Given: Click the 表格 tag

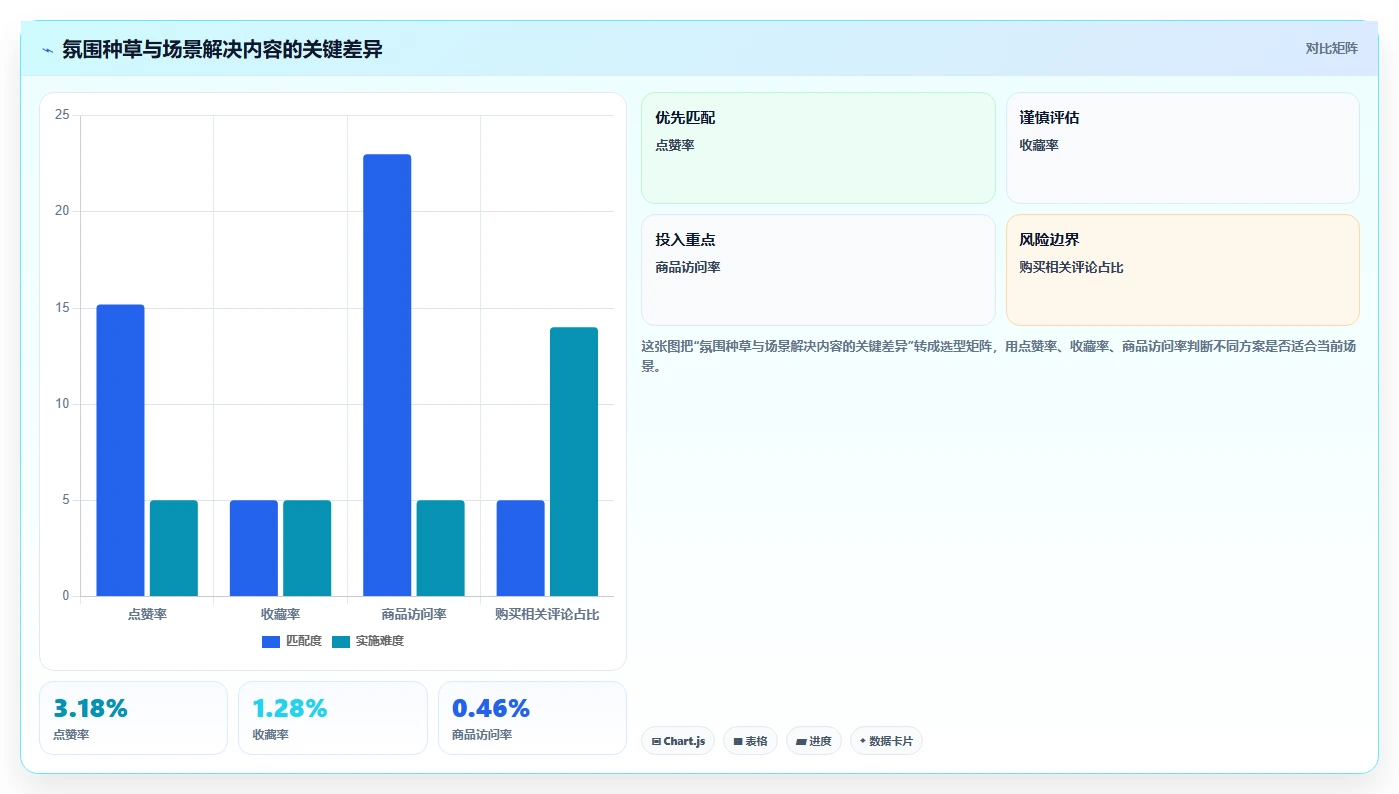Looking at the screenshot, I should [x=750, y=741].
